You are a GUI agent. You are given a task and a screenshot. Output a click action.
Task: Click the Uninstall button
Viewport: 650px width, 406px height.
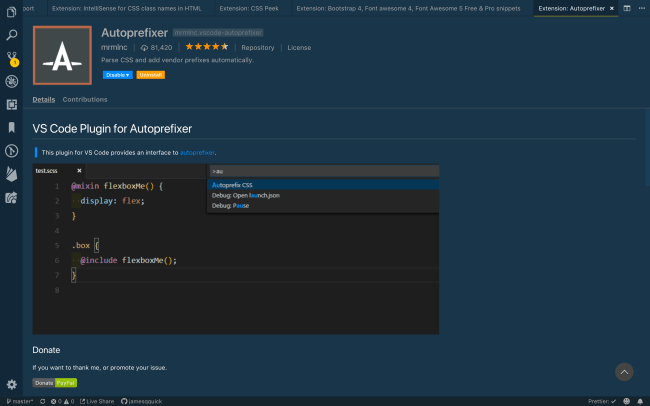tap(151, 75)
